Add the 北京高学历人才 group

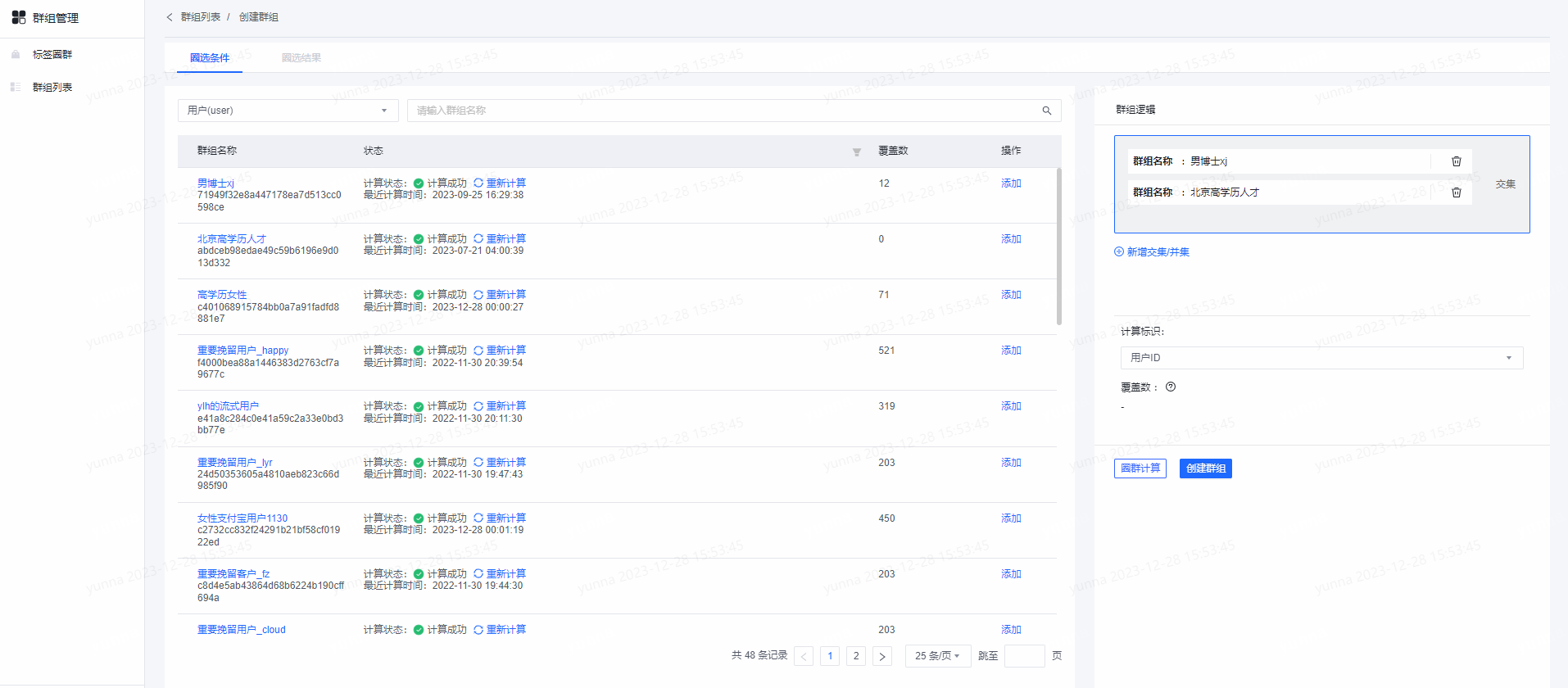click(x=1011, y=239)
